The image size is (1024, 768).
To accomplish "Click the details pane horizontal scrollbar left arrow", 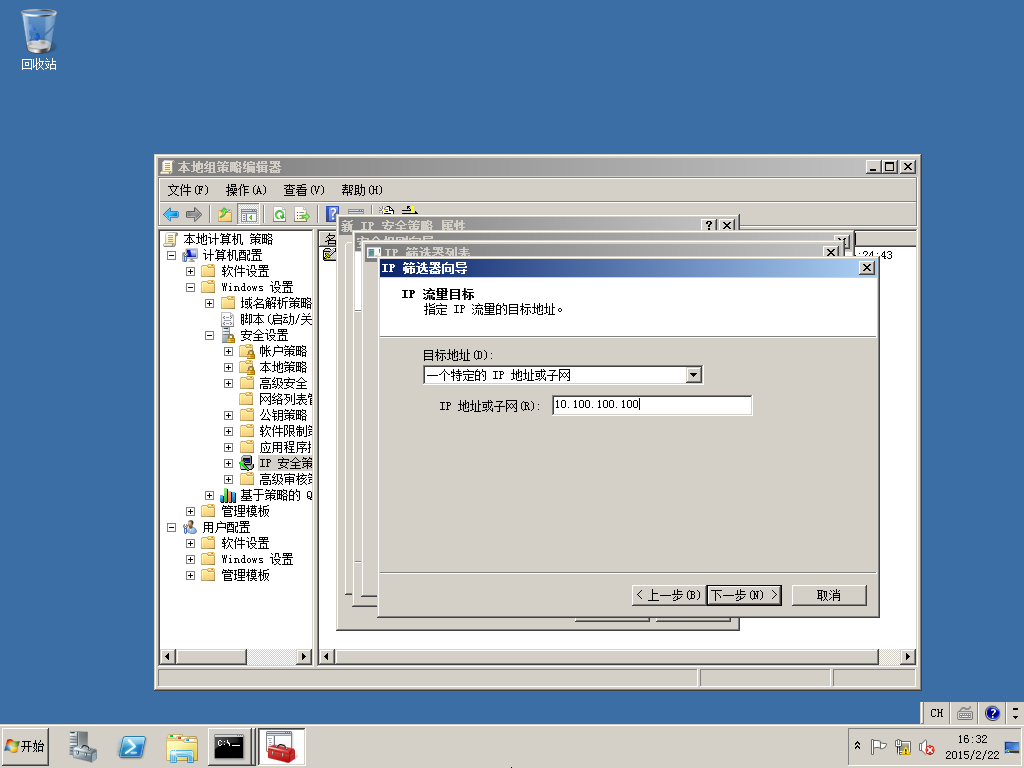I will coord(327,656).
